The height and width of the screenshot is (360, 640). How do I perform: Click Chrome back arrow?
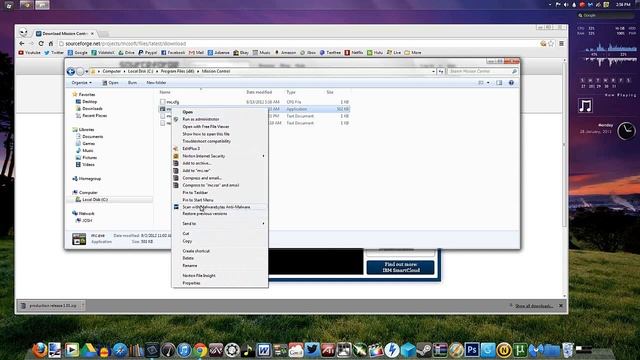pos(22,43)
